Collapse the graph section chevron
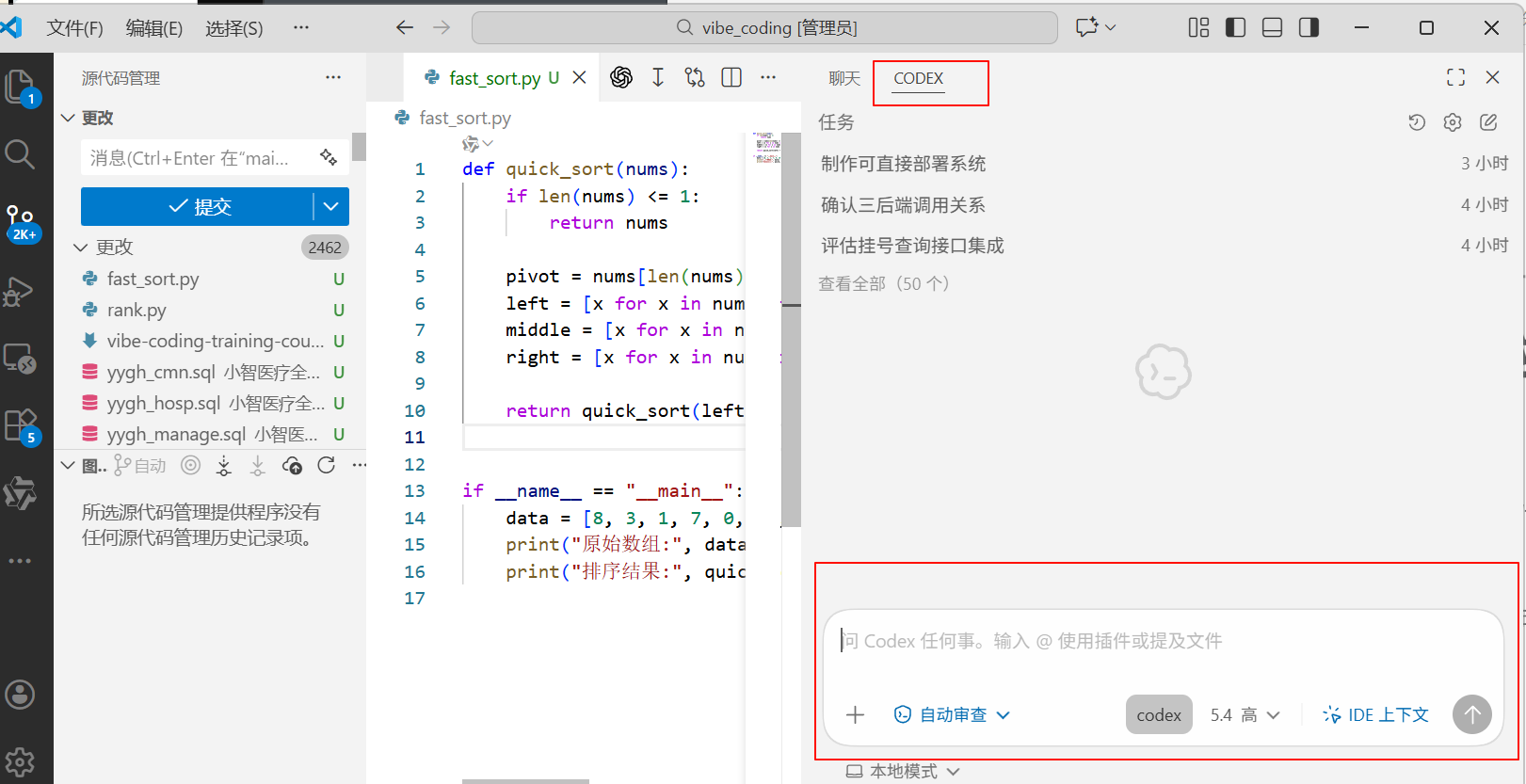Image resolution: width=1526 pixels, height=784 pixels. tap(68, 465)
